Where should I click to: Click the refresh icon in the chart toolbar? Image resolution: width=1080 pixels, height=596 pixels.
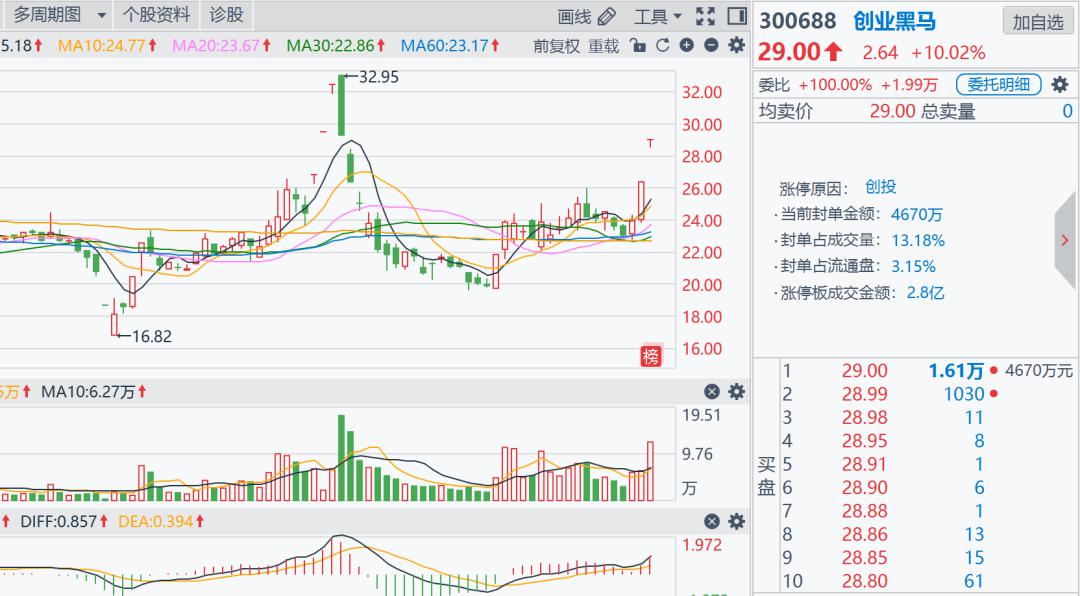pyautogui.click(x=662, y=46)
